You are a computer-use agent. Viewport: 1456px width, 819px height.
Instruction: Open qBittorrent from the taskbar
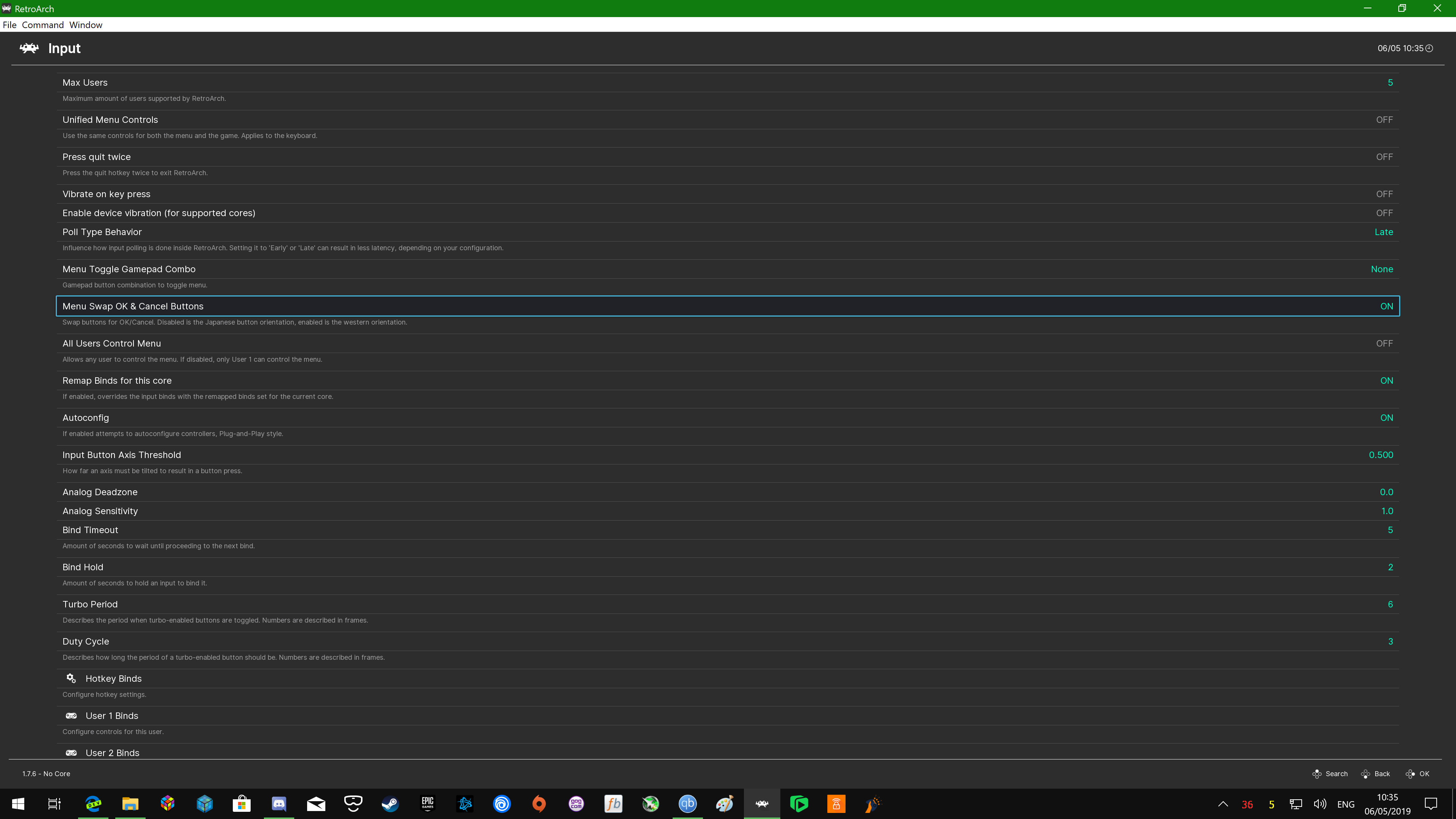tap(687, 804)
